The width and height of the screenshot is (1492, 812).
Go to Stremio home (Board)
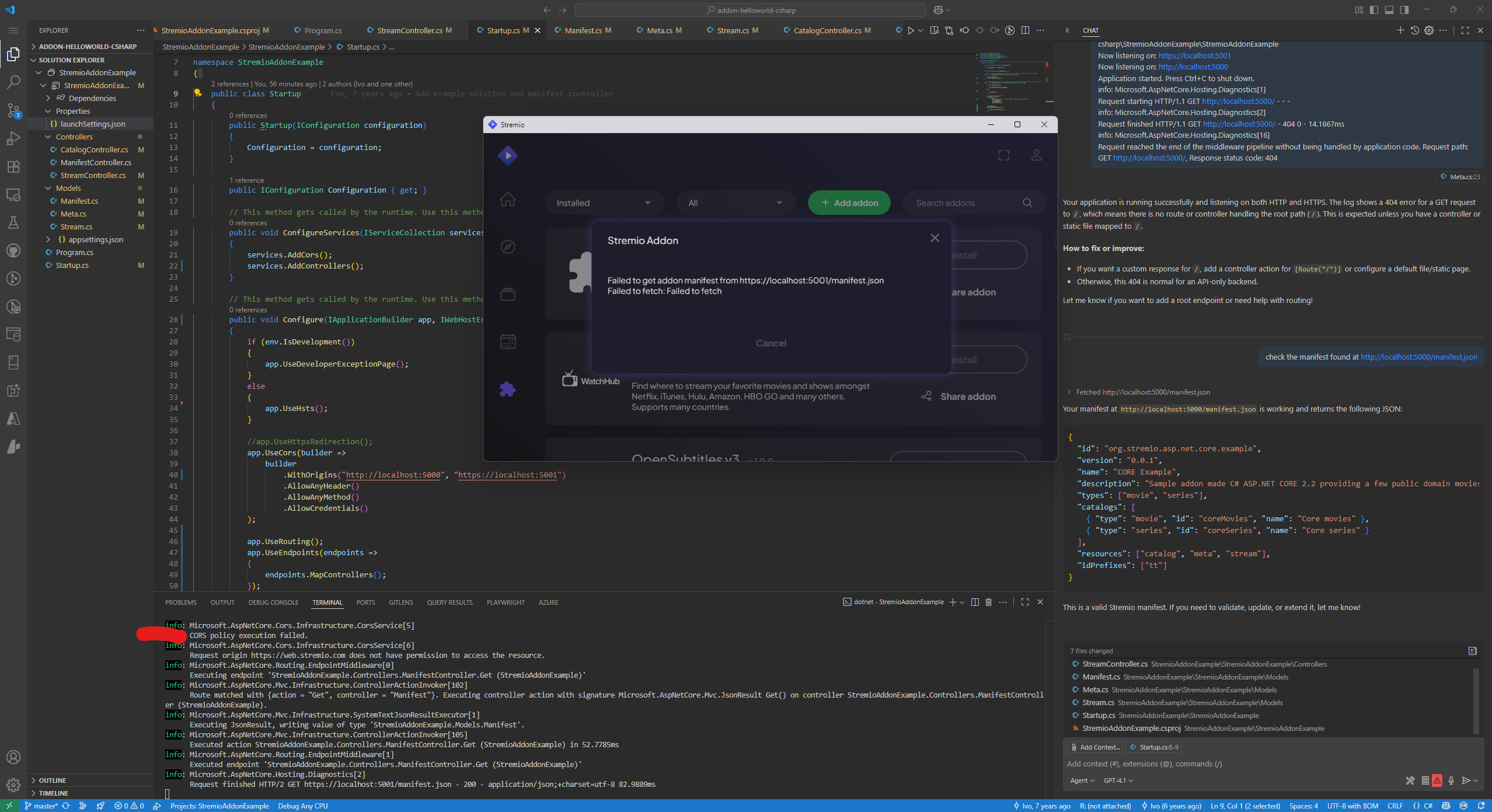[508, 200]
